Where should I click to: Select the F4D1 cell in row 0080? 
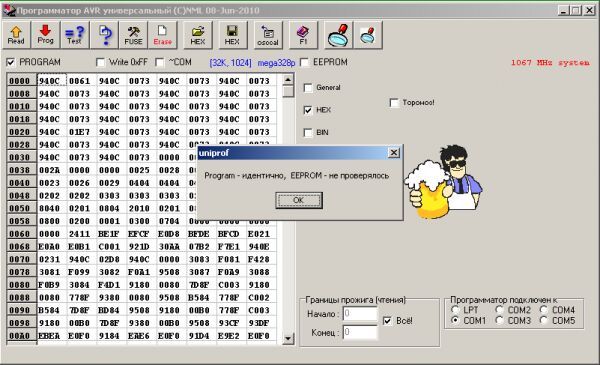click(x=111, y=285)
